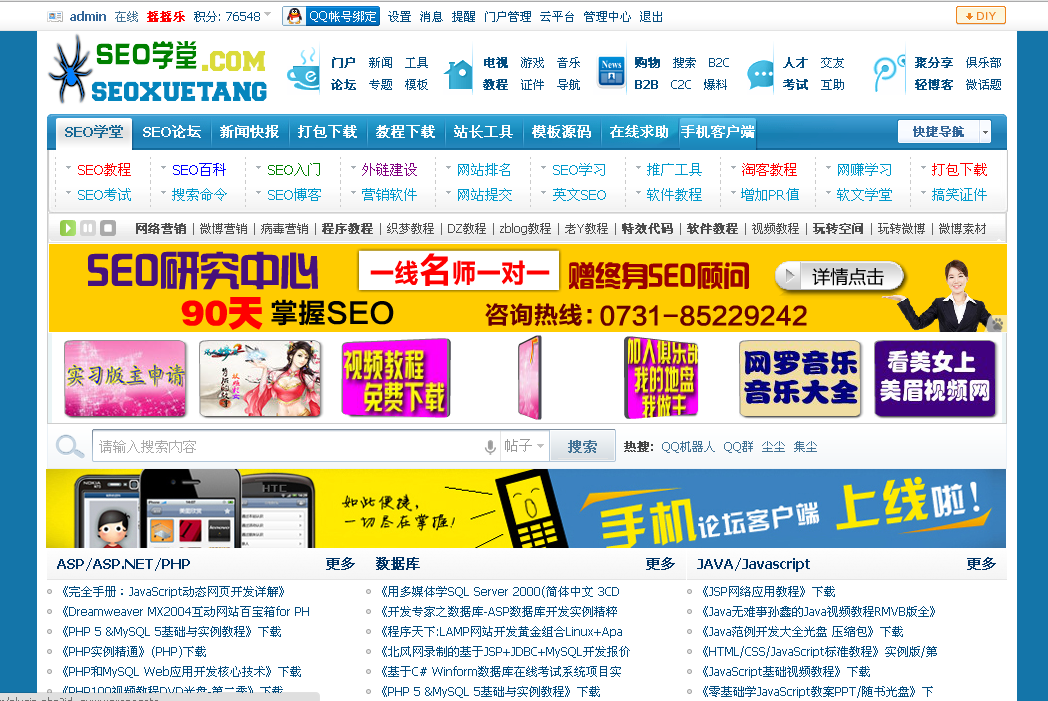Screen dimensions: 1048x701
Task: Open the 模板源码 tab
Action: pos(561,132)
